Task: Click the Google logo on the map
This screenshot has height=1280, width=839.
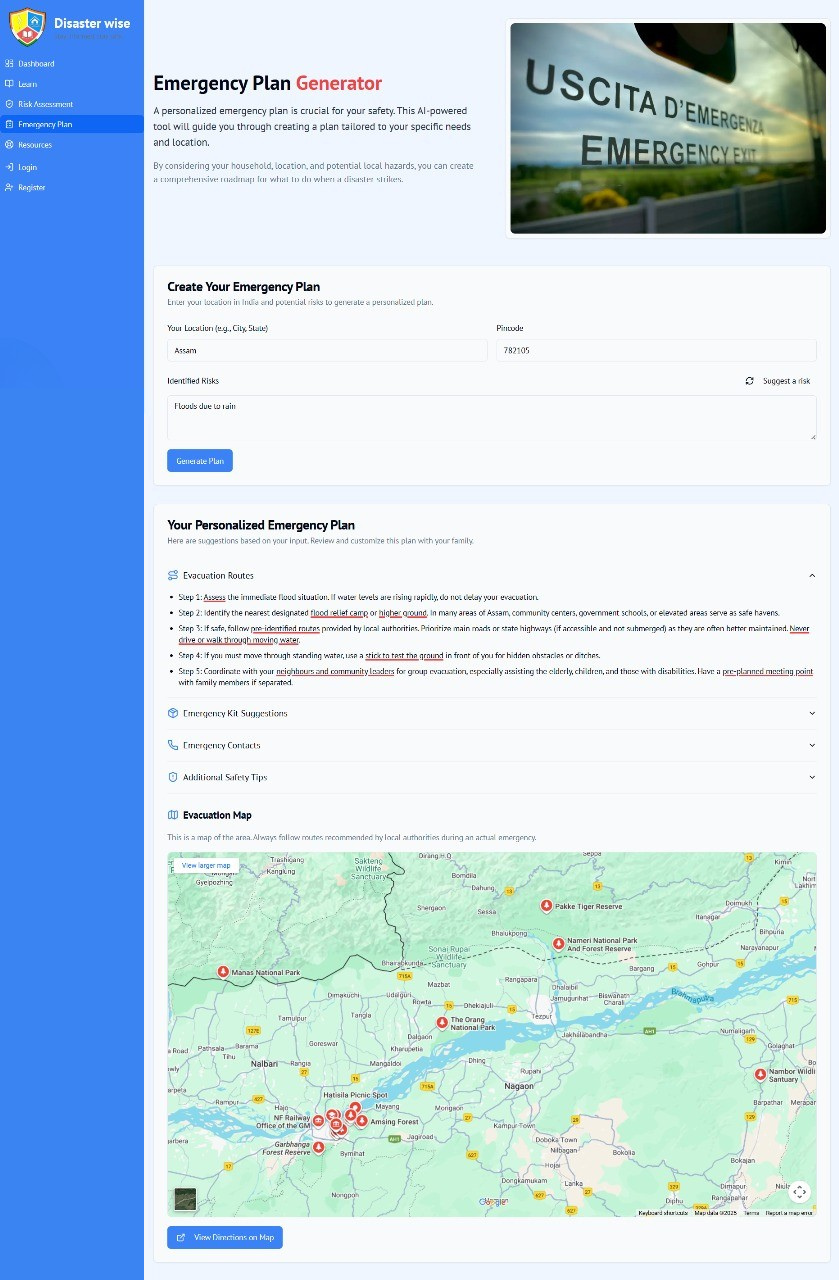Action: 493,1203
